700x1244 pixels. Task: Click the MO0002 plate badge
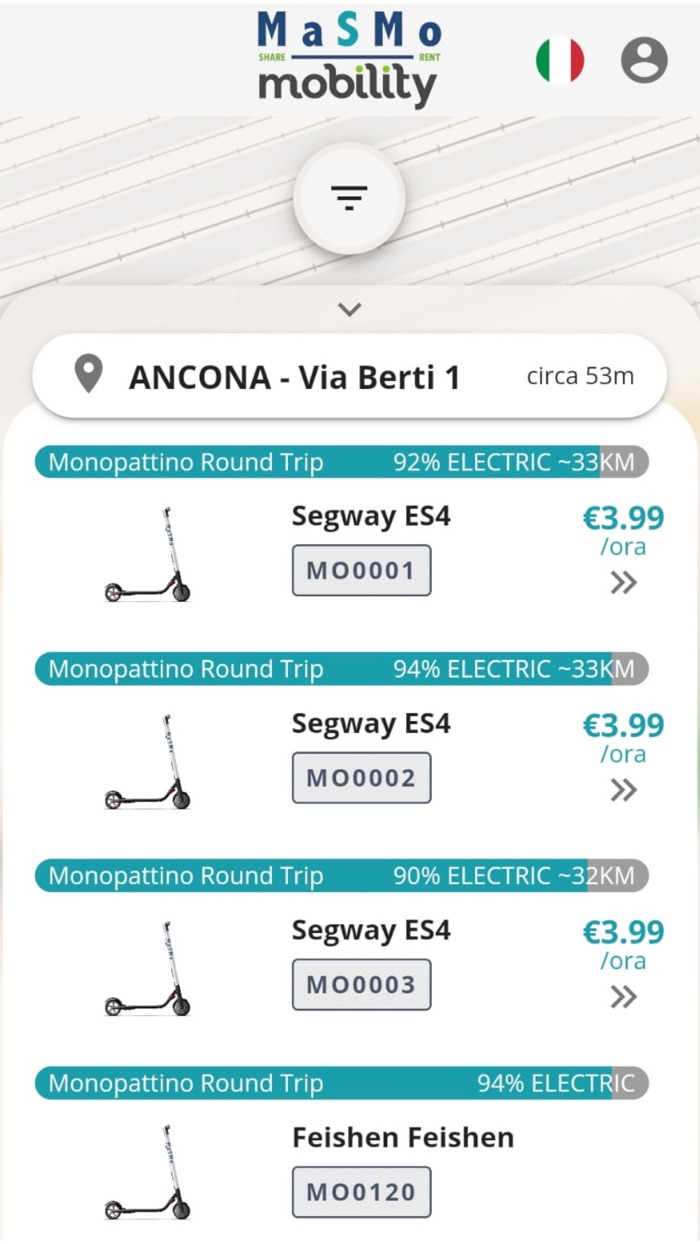coord(361,778)
